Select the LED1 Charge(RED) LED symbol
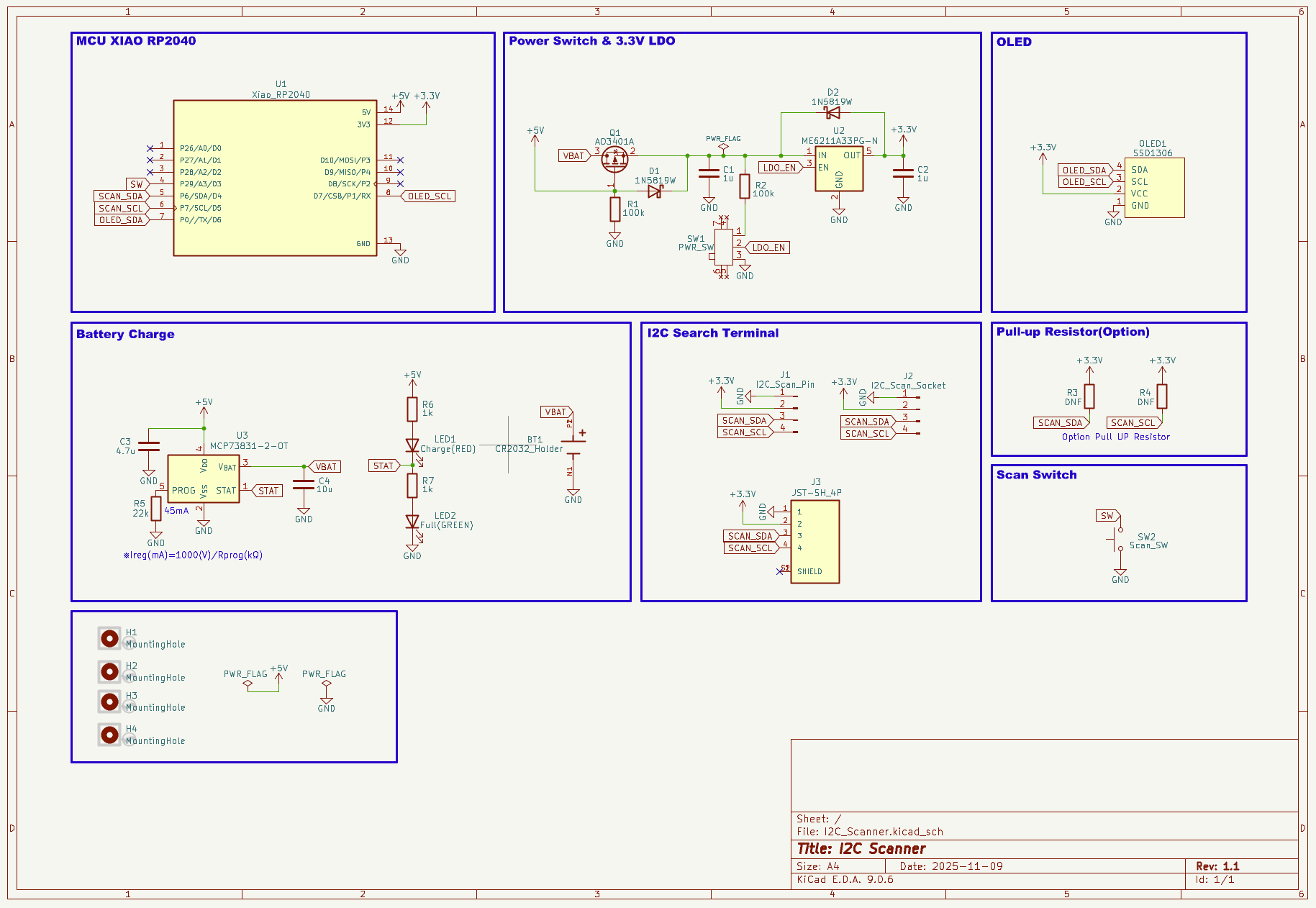 coord(412,446)
